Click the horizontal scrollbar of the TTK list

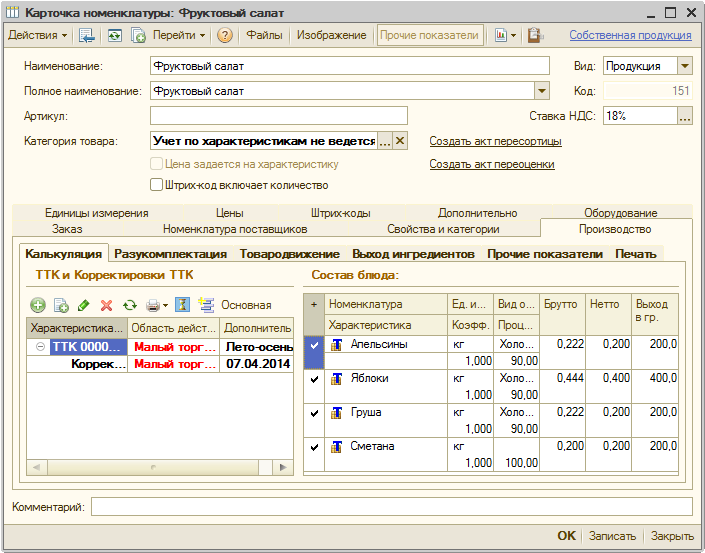point(153,467)
